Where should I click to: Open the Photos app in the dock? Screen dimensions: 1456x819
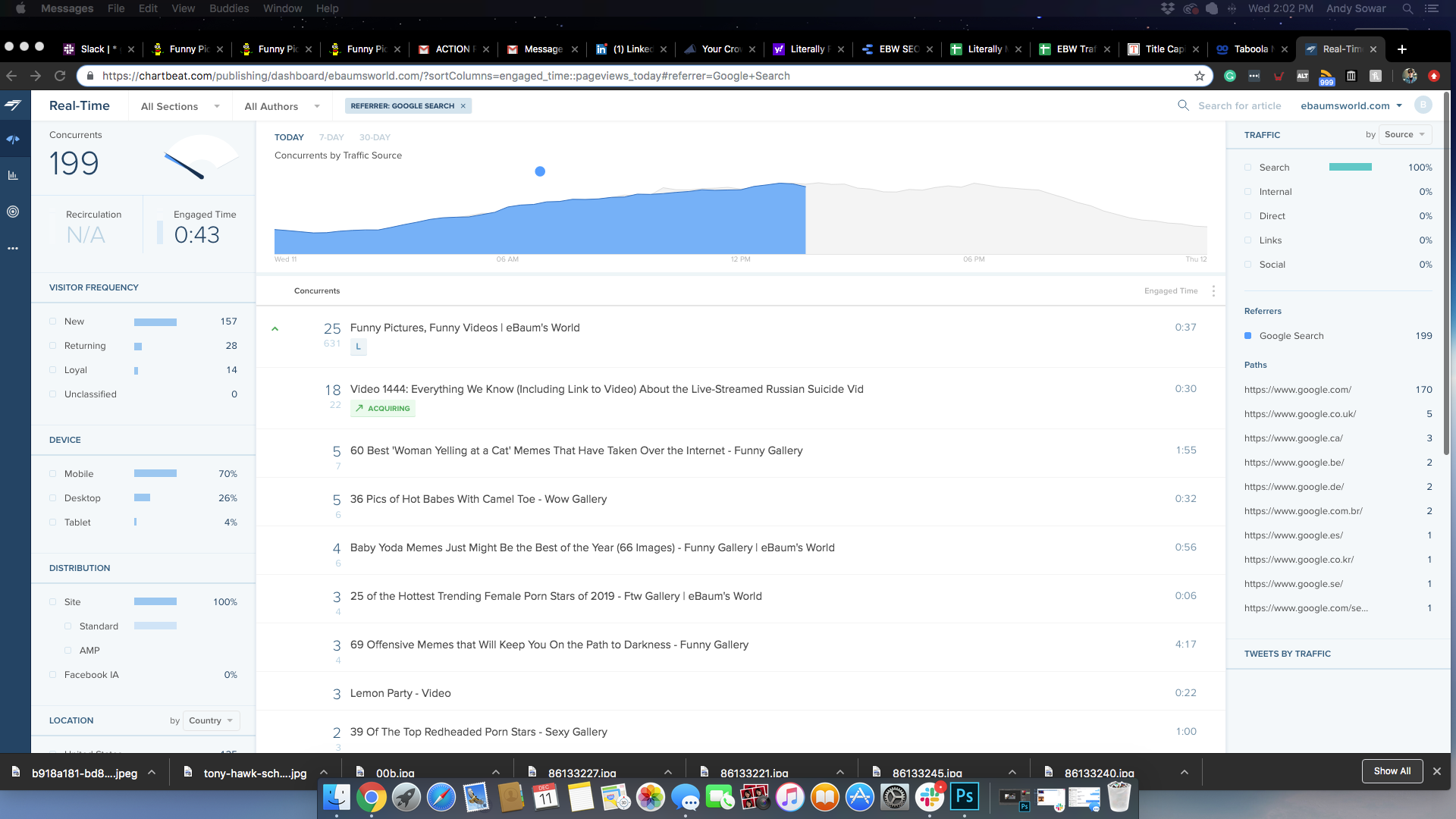[651, 797]
